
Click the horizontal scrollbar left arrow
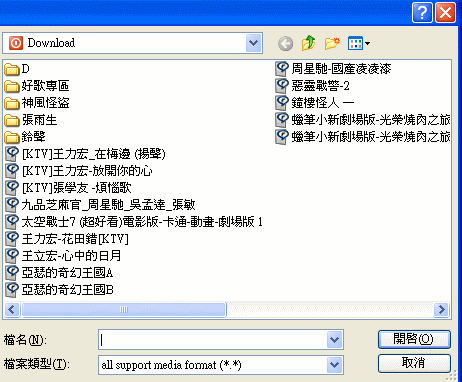pyautogui.click(x=12, y=310)
